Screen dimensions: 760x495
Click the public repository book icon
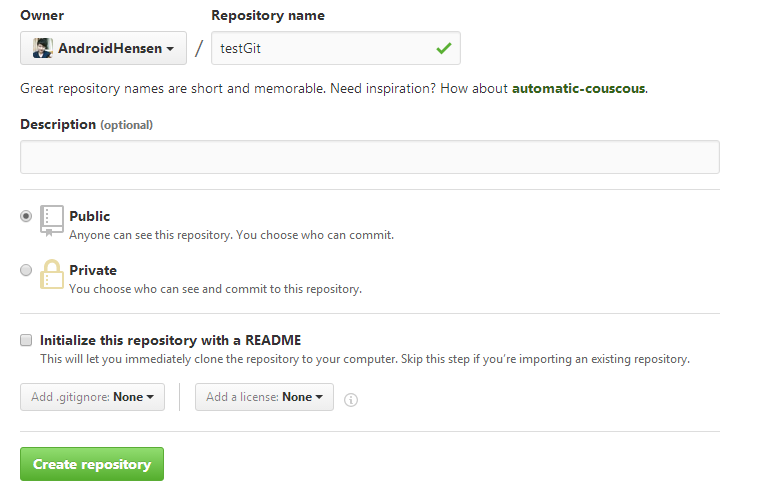51,221
